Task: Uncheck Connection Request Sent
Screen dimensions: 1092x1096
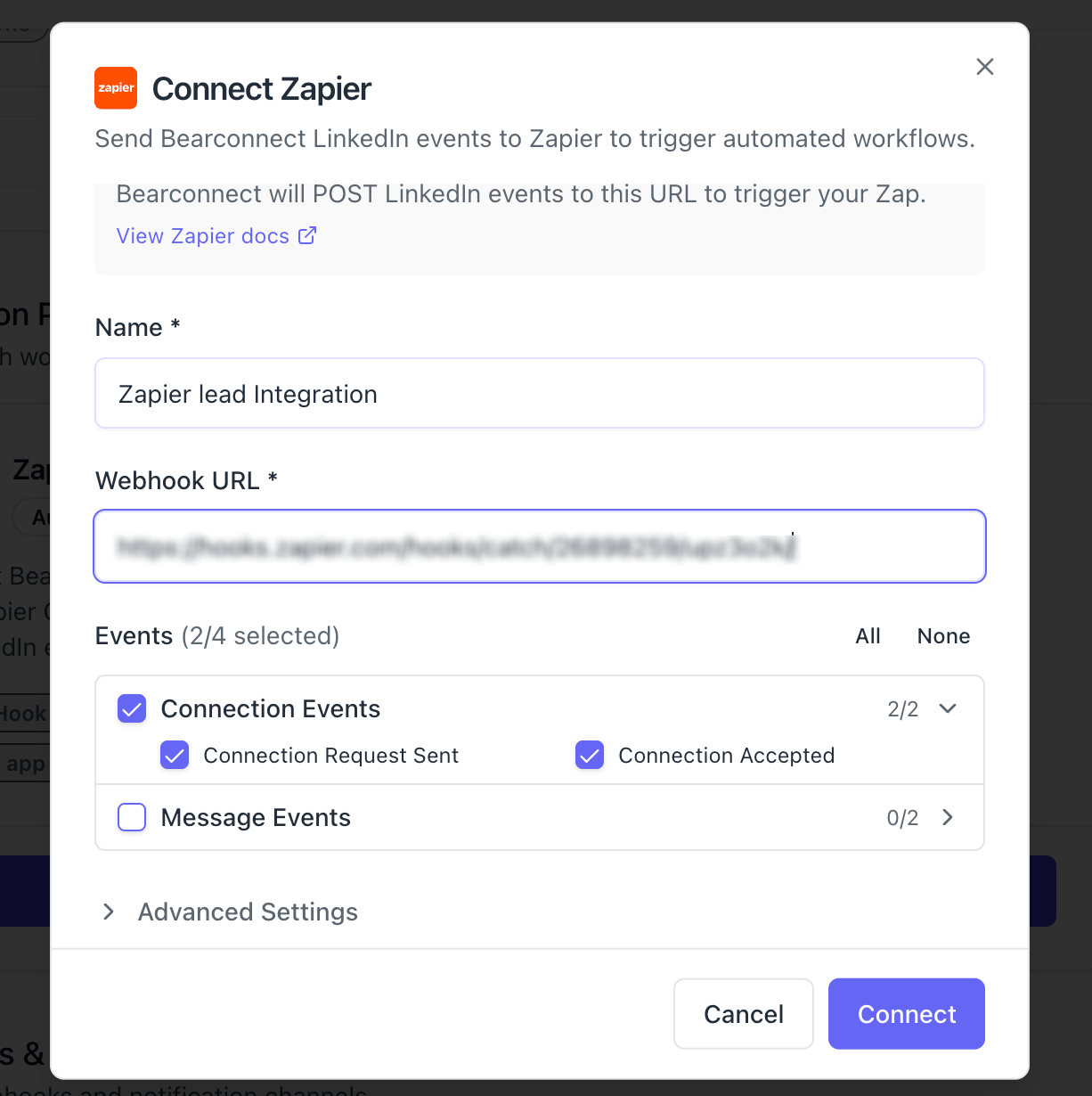Action: [175, 755]
